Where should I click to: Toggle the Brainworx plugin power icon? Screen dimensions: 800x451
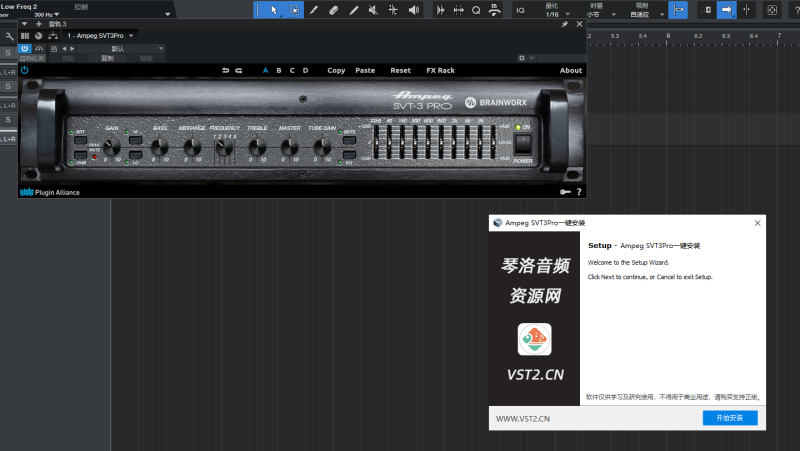pos(24,70)
